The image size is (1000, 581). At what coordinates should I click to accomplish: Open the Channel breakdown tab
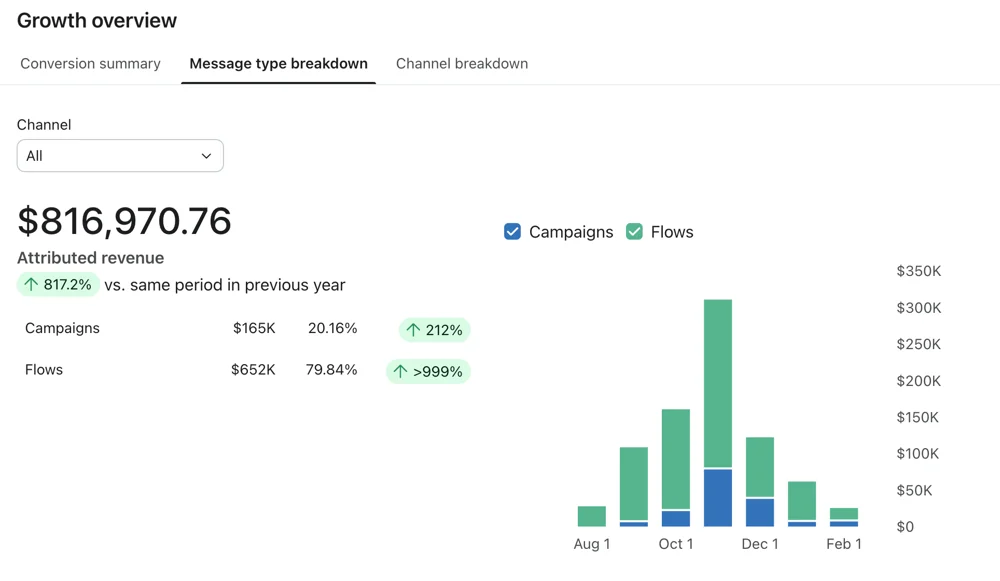click(462, 64)
